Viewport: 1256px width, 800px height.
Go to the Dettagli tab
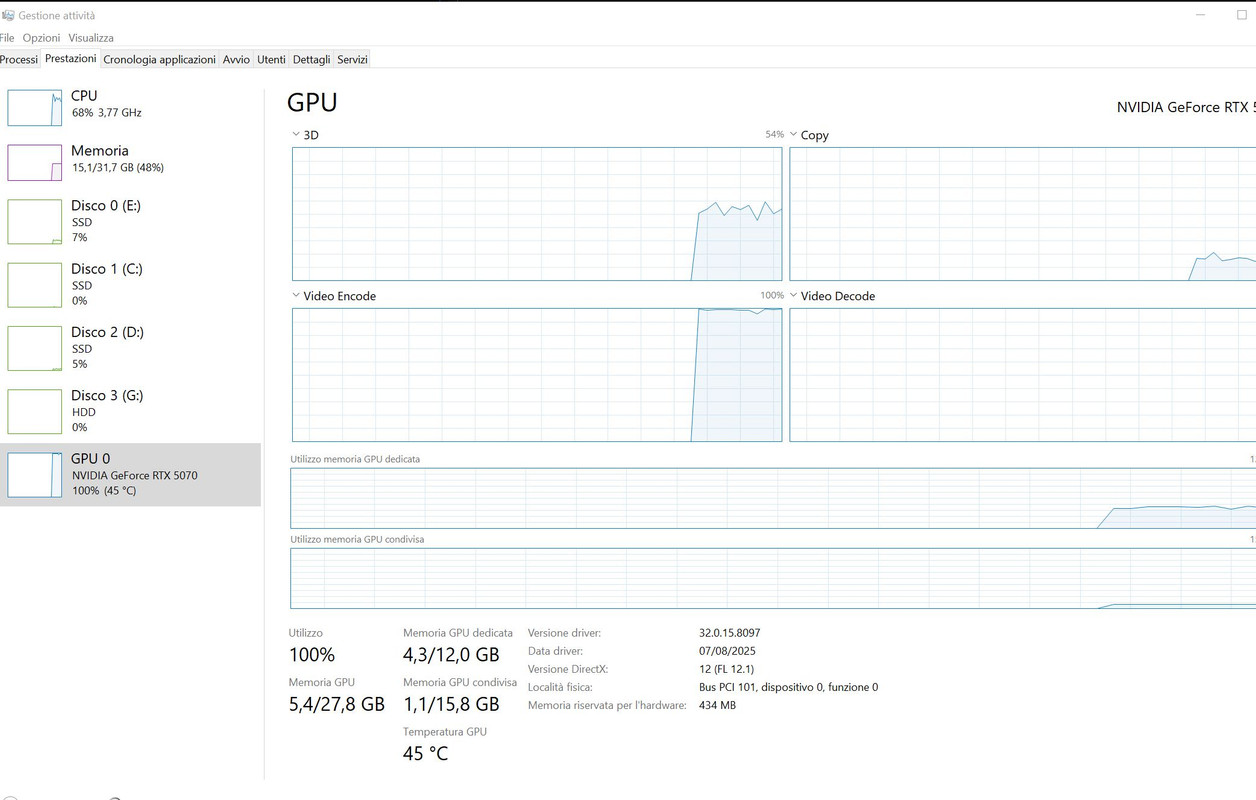tap(311, 60)
